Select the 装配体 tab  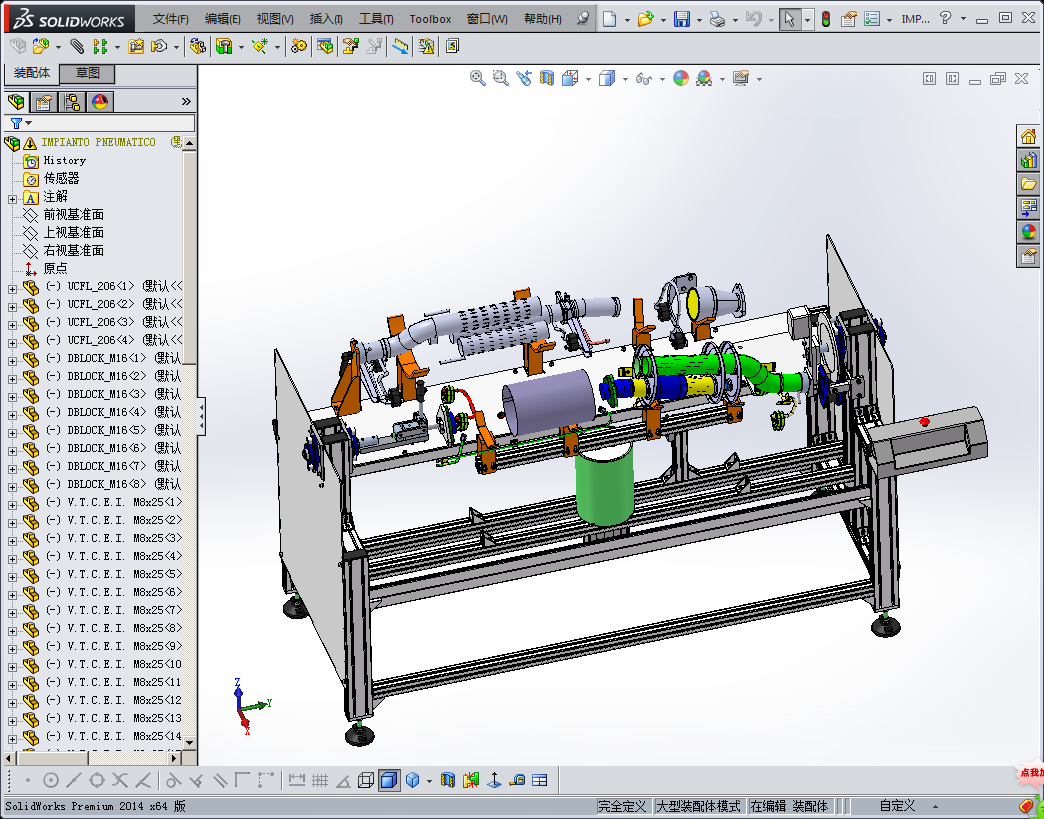coord(31,73)
